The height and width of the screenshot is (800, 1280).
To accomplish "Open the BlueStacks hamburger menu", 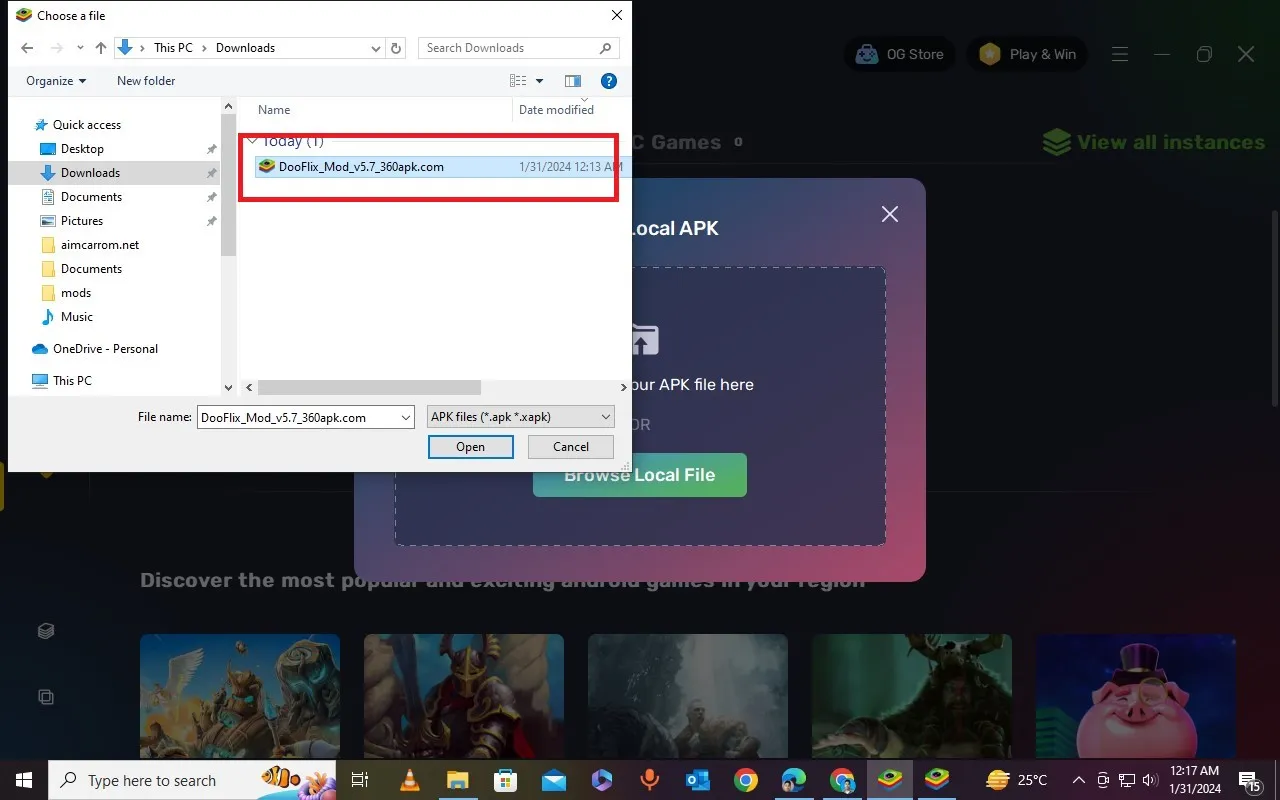I will tap(1120, 54).
